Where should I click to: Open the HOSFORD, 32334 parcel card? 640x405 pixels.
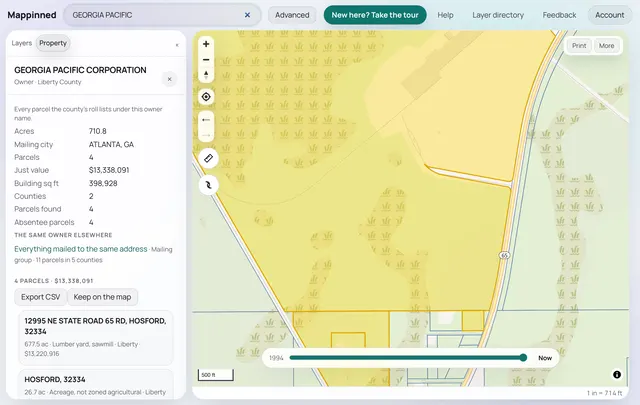[96, 385]
